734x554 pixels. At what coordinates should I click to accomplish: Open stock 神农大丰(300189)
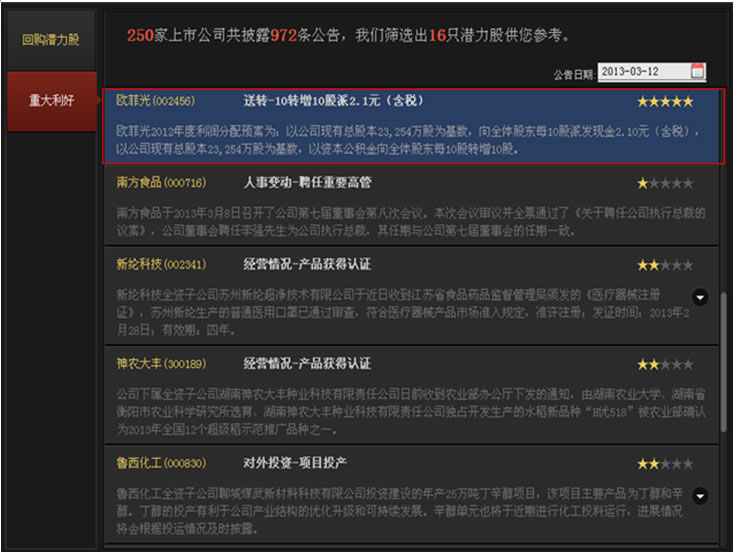point(161,363)
